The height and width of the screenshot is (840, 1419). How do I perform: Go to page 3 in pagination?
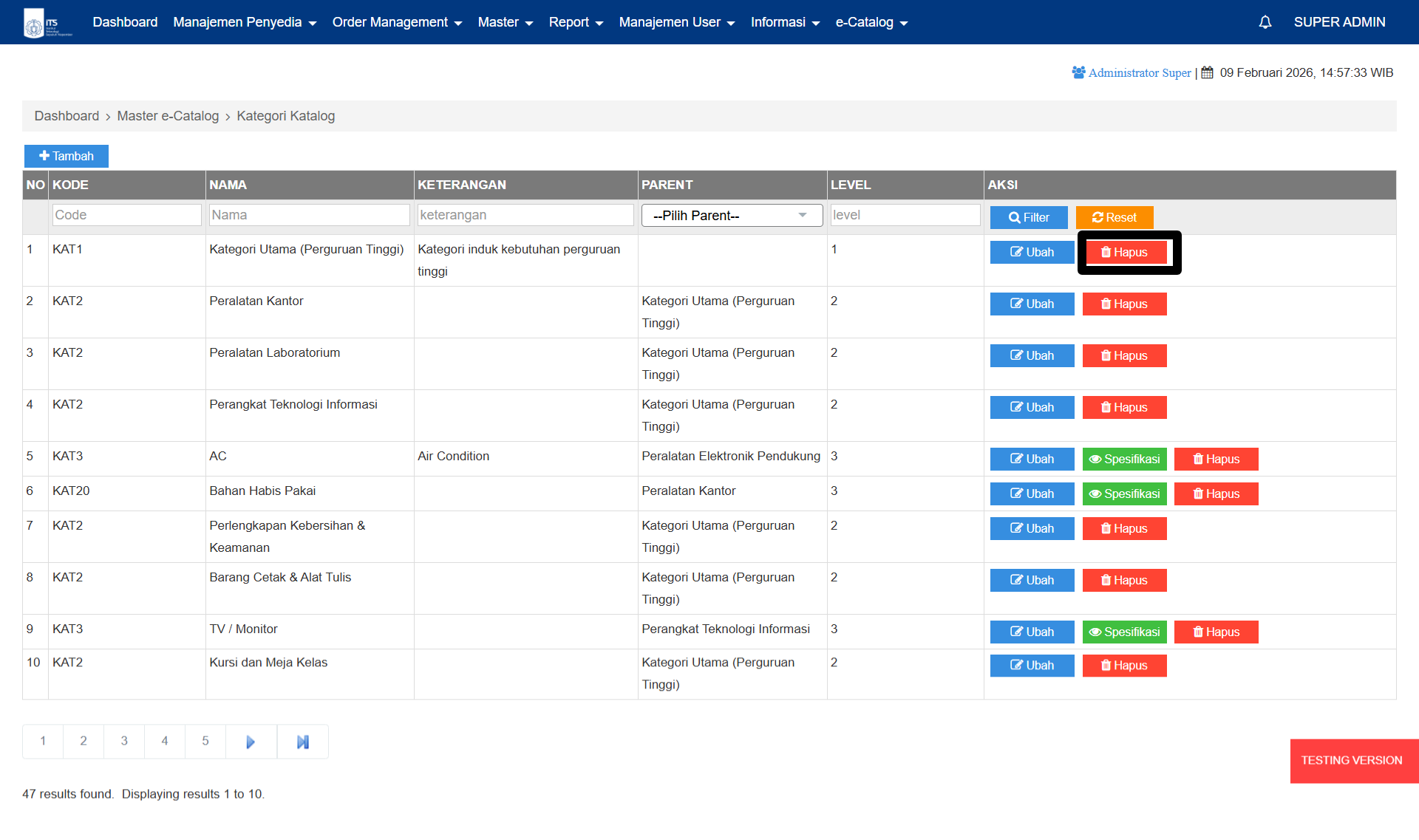tap(124, 741)
